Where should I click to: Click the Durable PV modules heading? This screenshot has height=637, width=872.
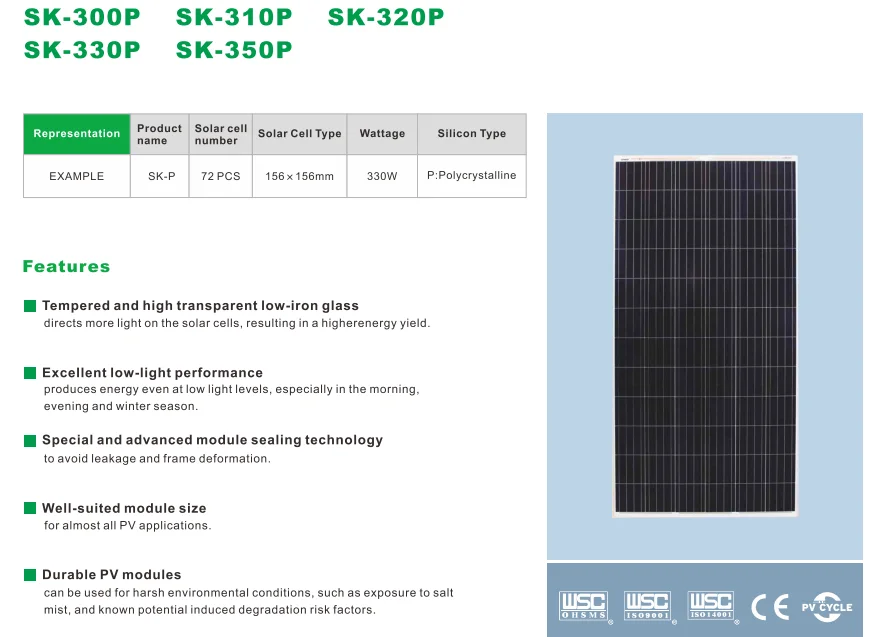(x=112, y=575)
